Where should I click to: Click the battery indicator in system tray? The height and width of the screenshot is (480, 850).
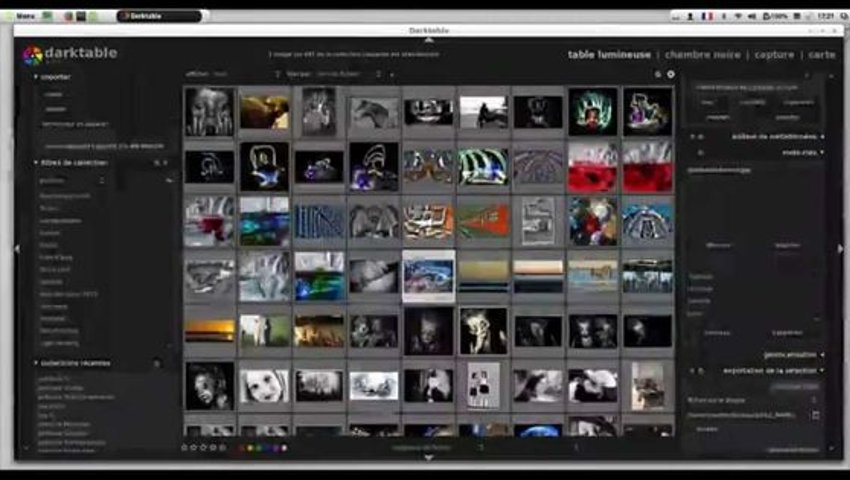[x=775, y=16]
